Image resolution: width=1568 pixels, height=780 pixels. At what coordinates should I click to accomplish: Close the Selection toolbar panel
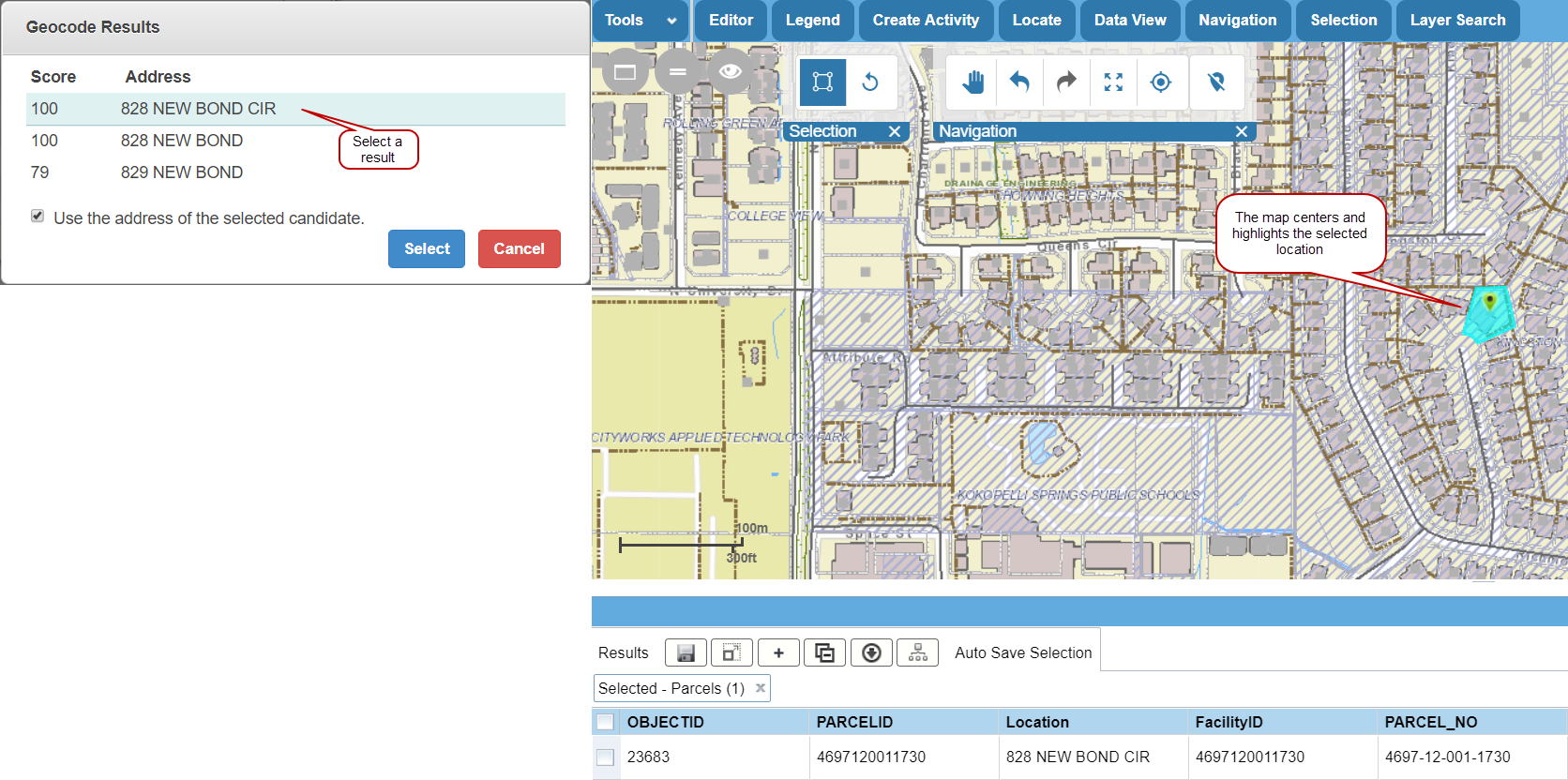coord(895,131)
